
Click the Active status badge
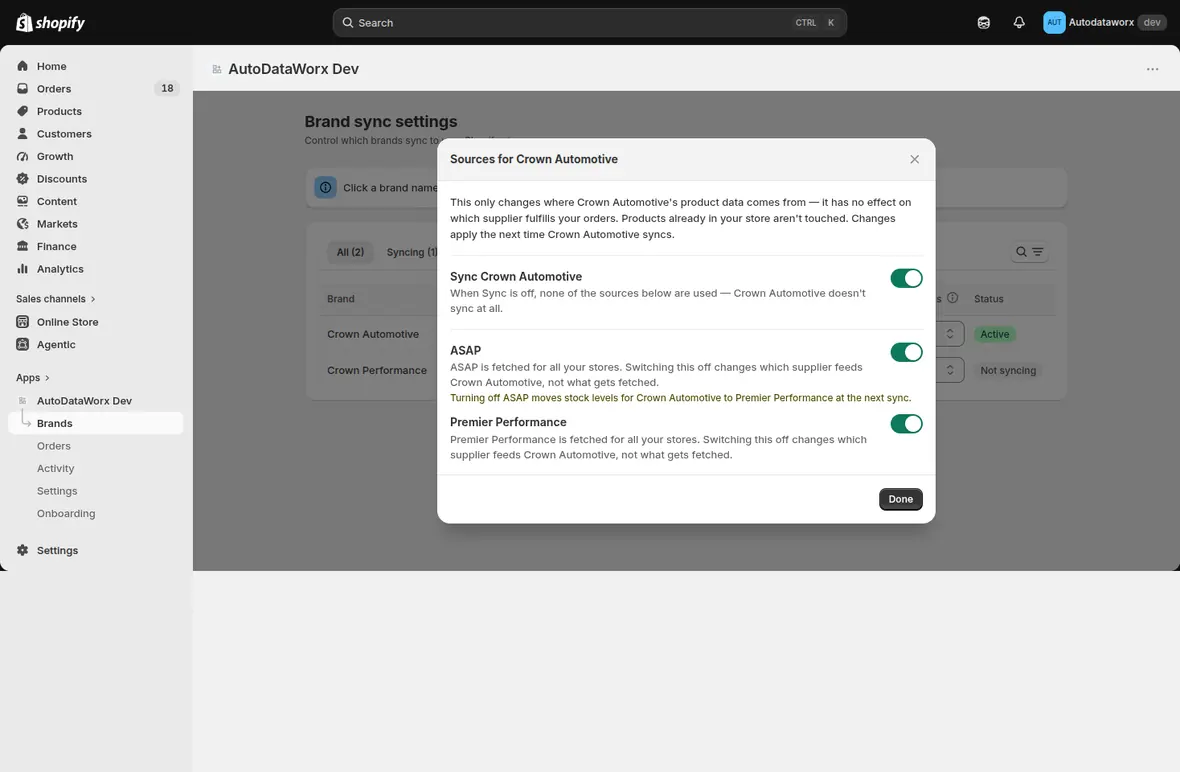995,334
